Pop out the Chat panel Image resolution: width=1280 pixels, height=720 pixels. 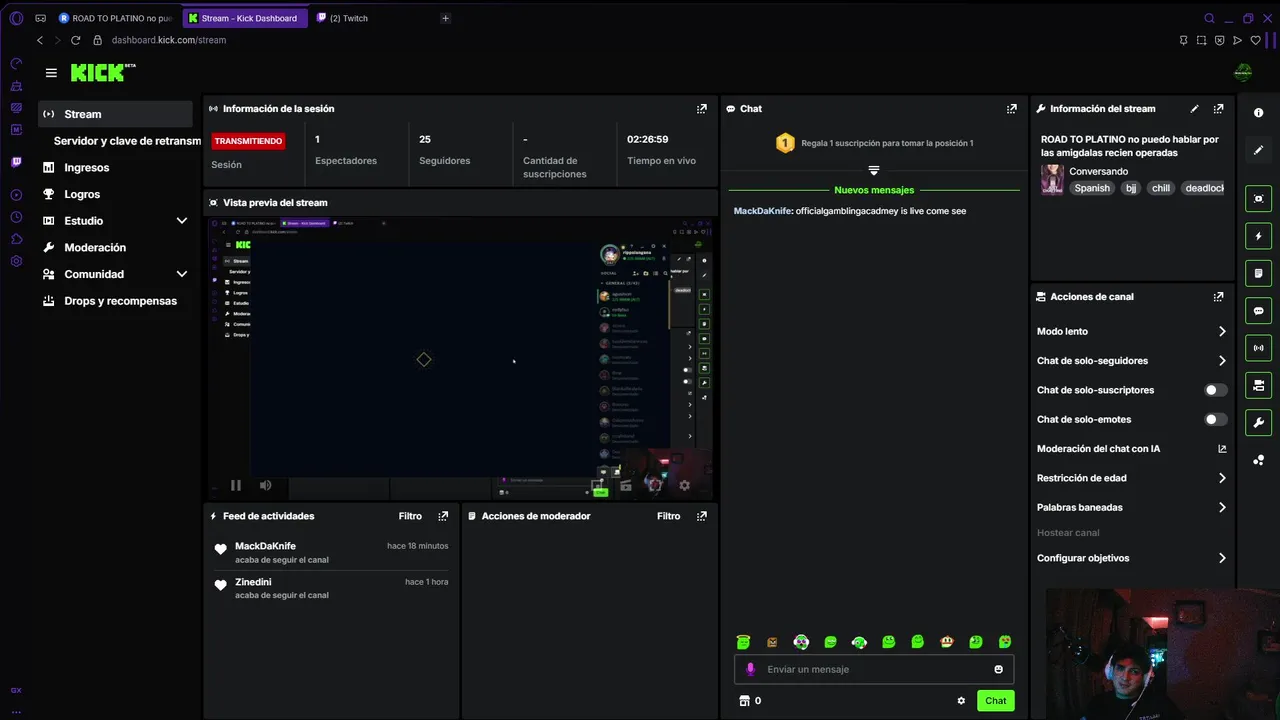tap(1012, 109)
